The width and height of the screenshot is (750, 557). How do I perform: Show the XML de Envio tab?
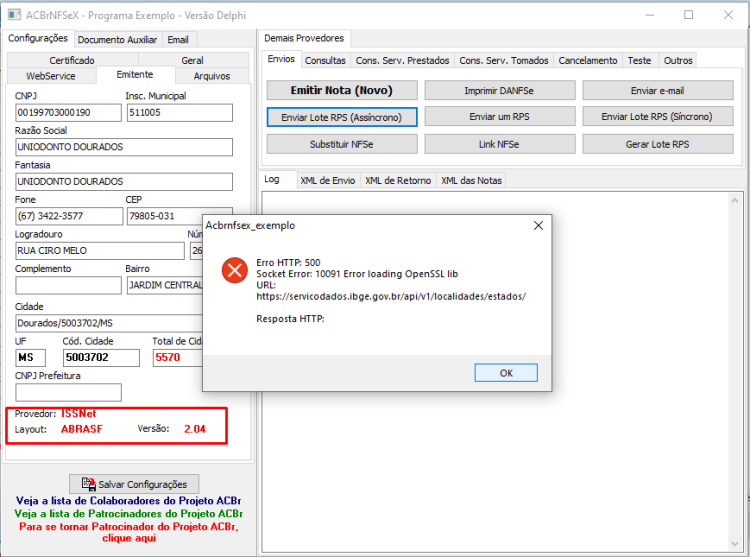pos(328,181)
